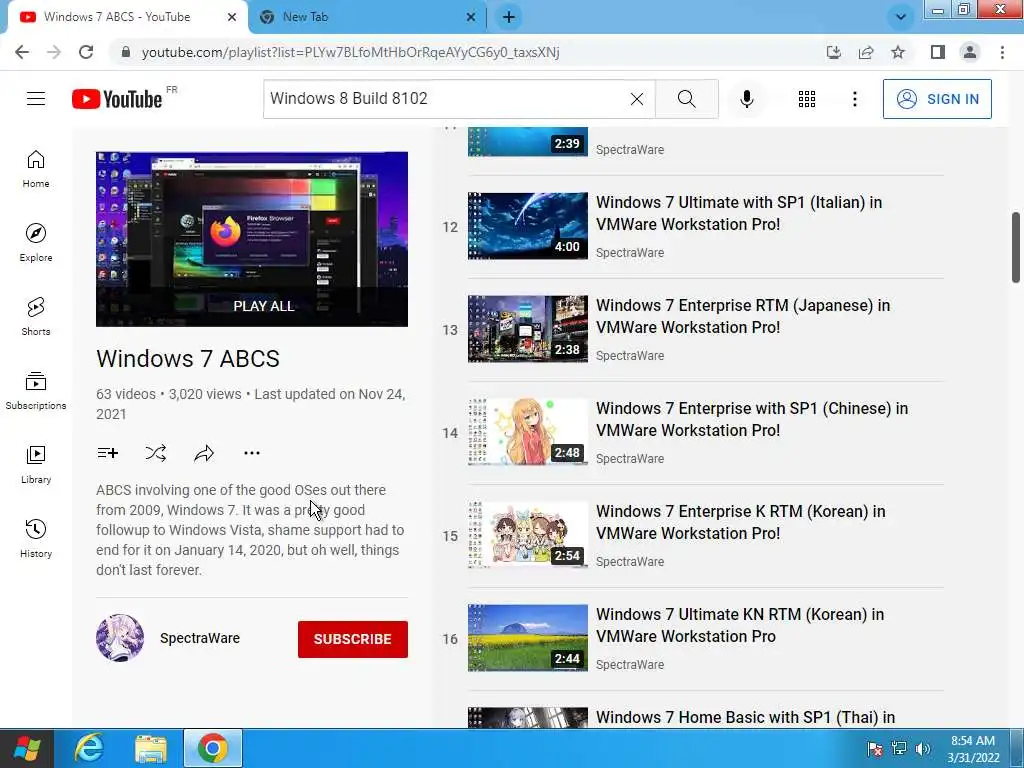This screenshot has height=768, width=1024.
Task: Open title 'Windows 7 Enterprise RTM (Japanese)'
Action: (x=743, y=316)
